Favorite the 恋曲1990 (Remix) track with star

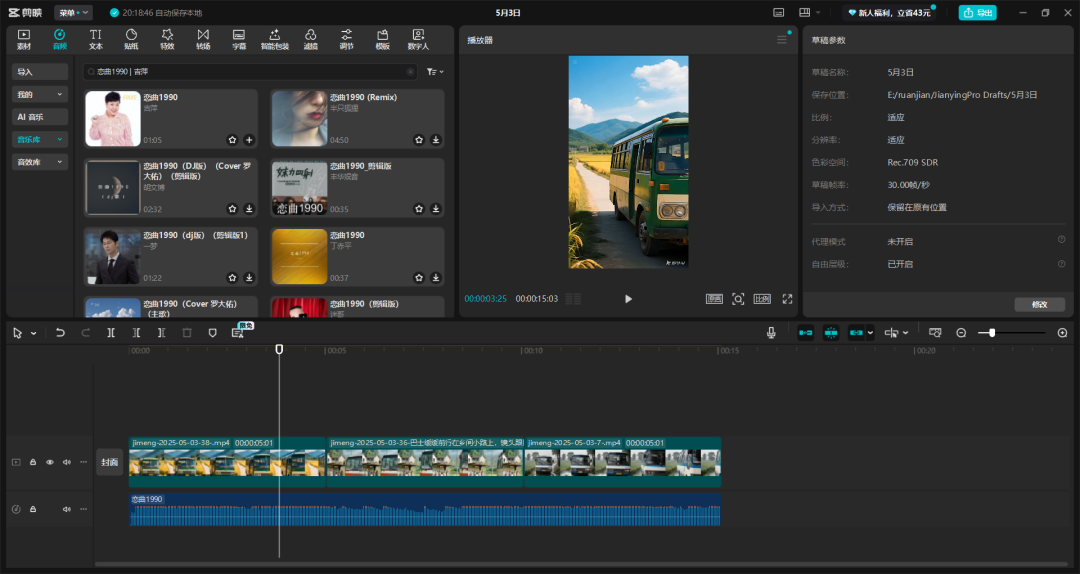click(419, 140)
